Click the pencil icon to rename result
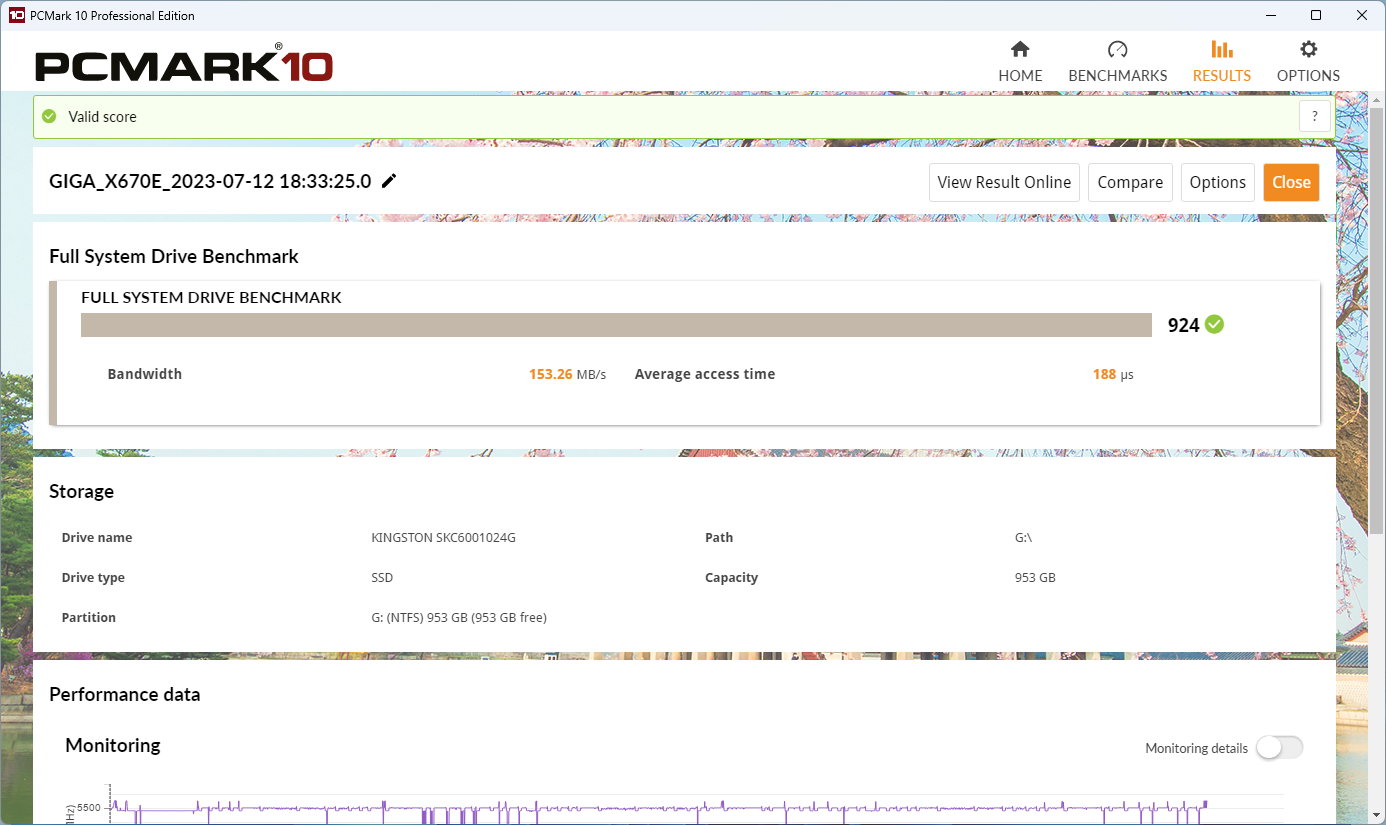This screenshot has height=825, width=1386. coord(389,181)
